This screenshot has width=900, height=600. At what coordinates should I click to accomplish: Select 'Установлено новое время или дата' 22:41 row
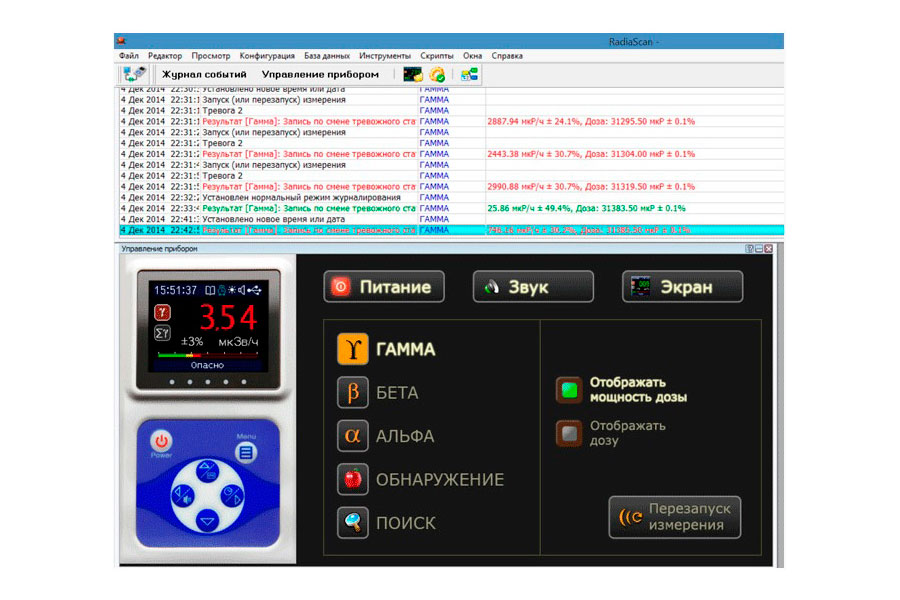coord(451,219)
